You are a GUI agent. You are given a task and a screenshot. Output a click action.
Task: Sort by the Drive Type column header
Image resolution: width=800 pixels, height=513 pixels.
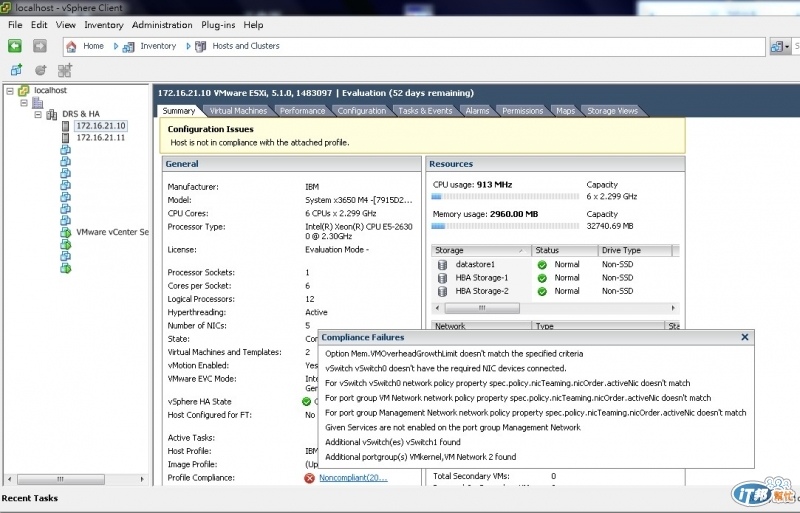tap(635, 250)
